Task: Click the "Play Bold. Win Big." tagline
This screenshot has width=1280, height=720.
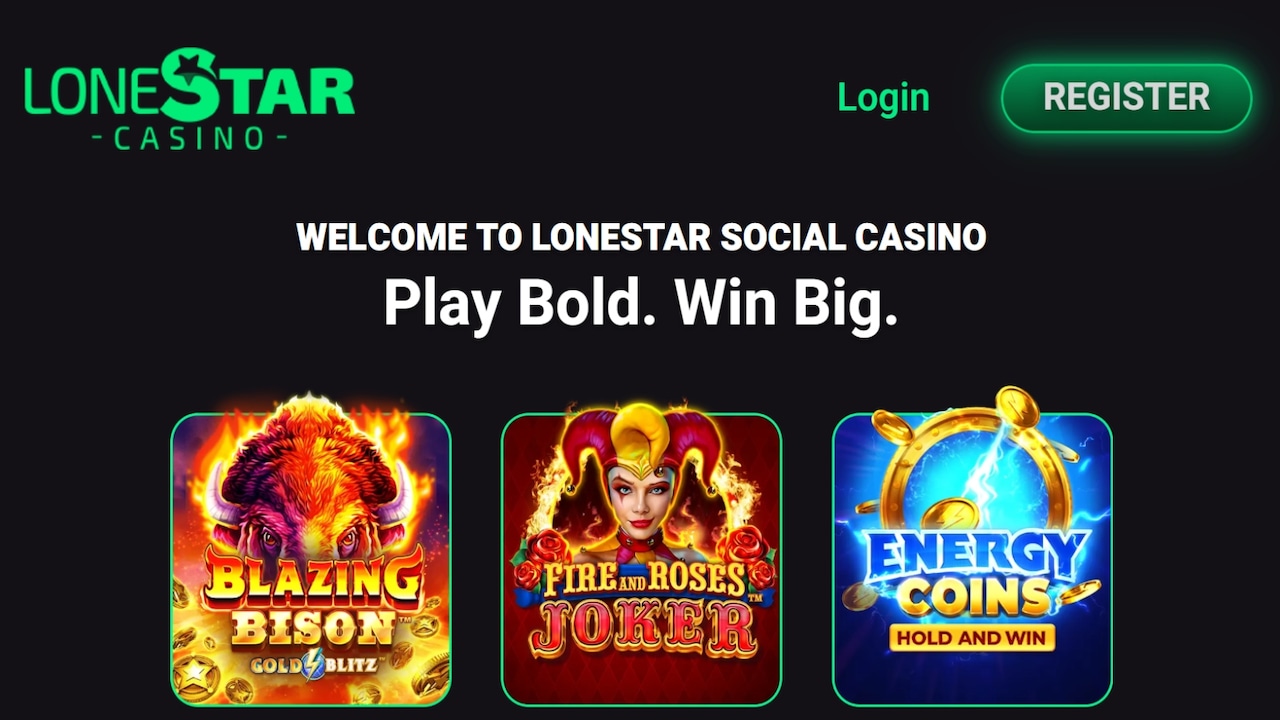Action: [x=641, y=302]
